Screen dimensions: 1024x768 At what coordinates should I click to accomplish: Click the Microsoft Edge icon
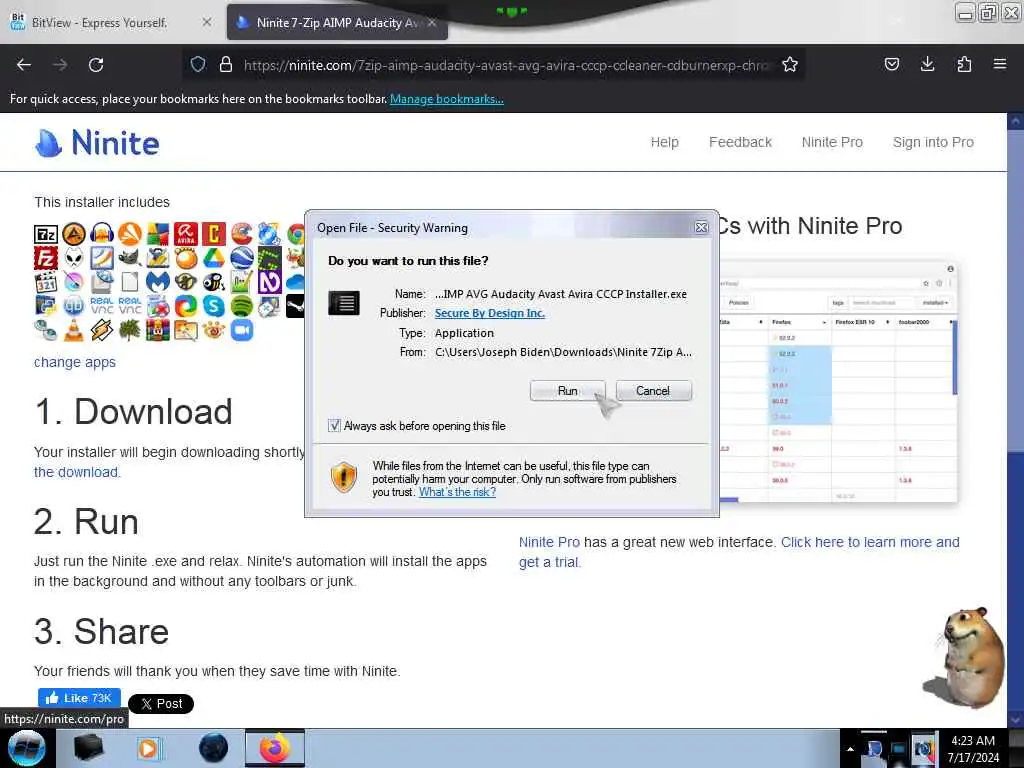click(x=185, y=306)
